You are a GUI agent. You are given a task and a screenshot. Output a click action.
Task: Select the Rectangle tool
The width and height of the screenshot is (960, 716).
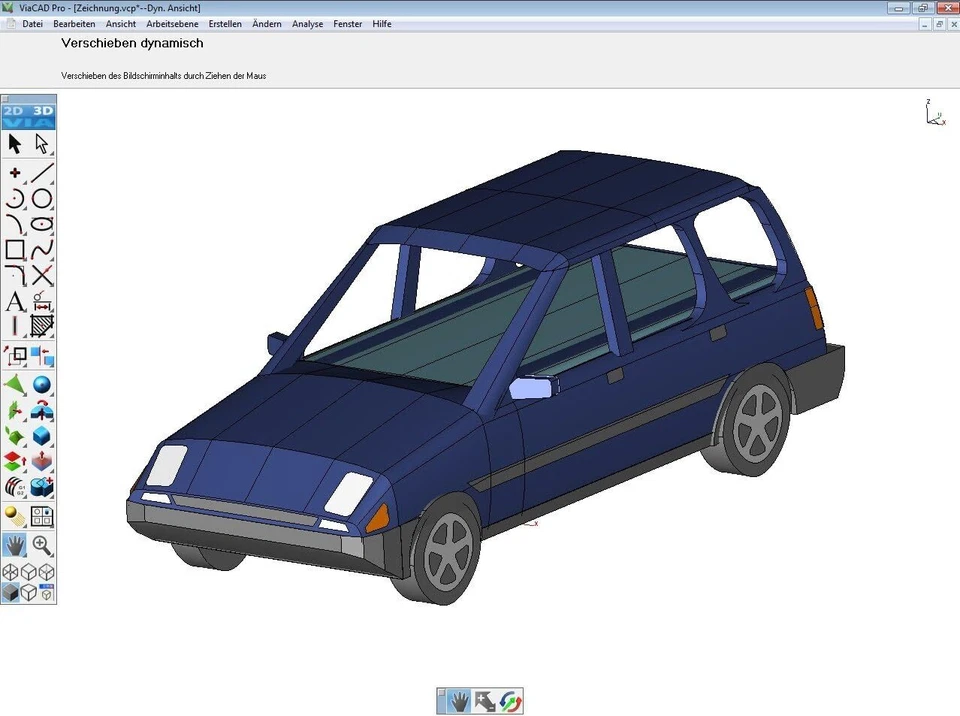coord(14,249)
